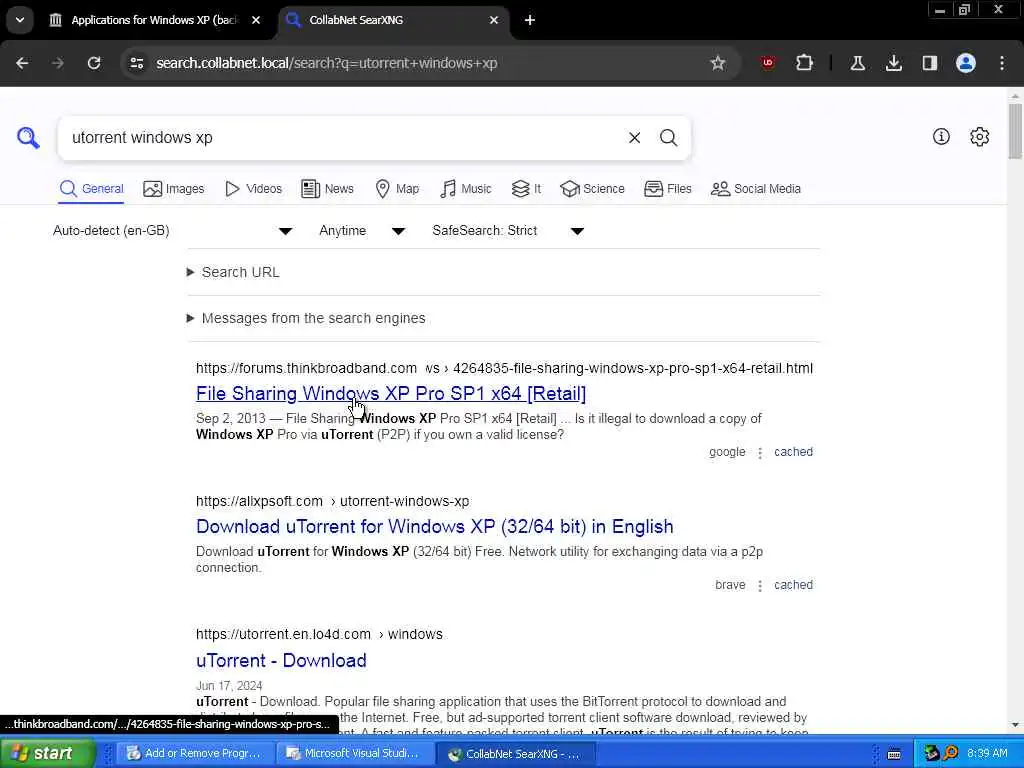Switch to the News category
Screen dimensions: 1024x768
pyautogui.click(x=327, y=189)
